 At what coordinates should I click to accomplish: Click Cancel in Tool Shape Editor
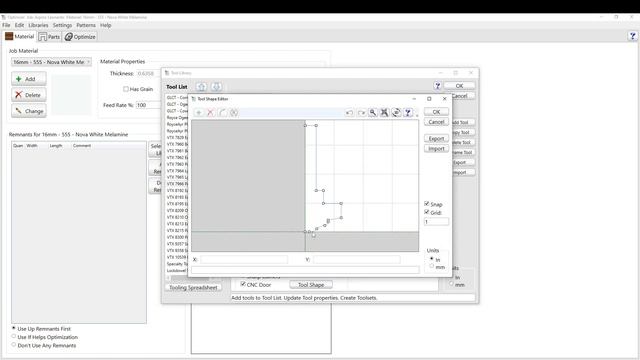(436, 122)
